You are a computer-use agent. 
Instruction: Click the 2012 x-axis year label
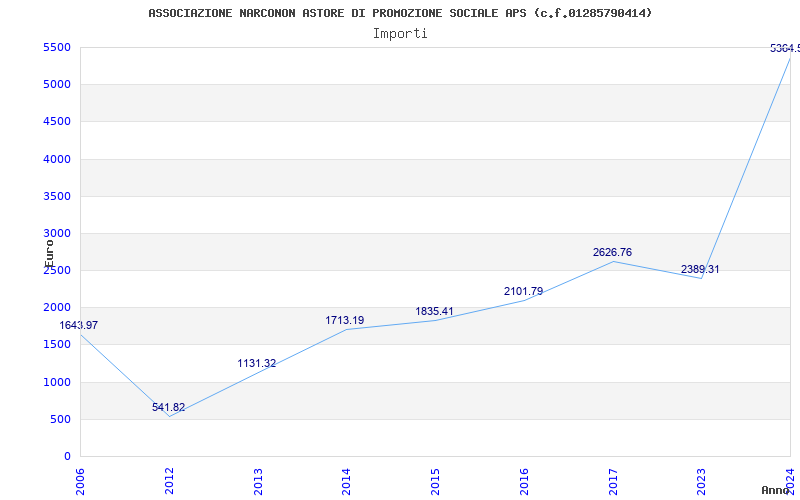point(170,480)
